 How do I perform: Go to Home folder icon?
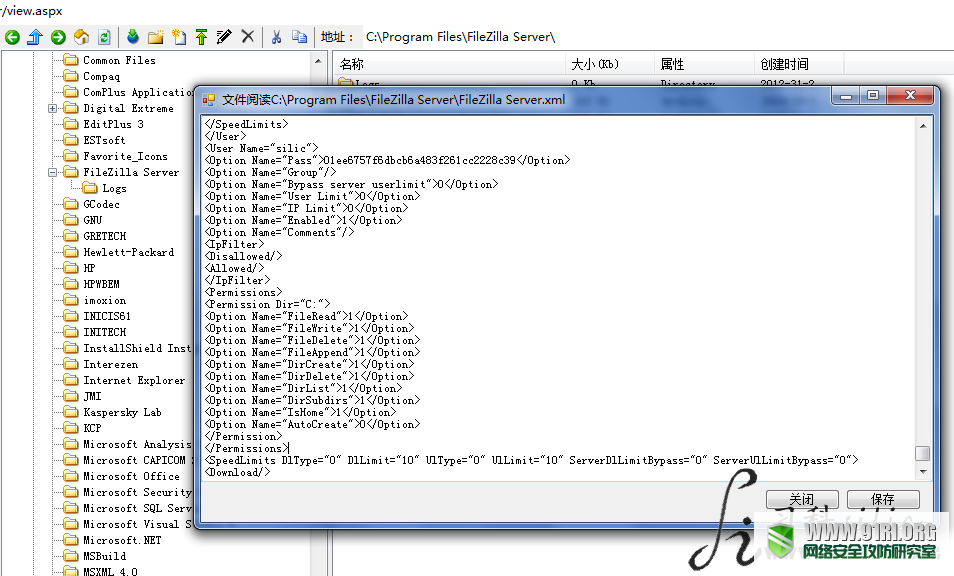(81, 37)
